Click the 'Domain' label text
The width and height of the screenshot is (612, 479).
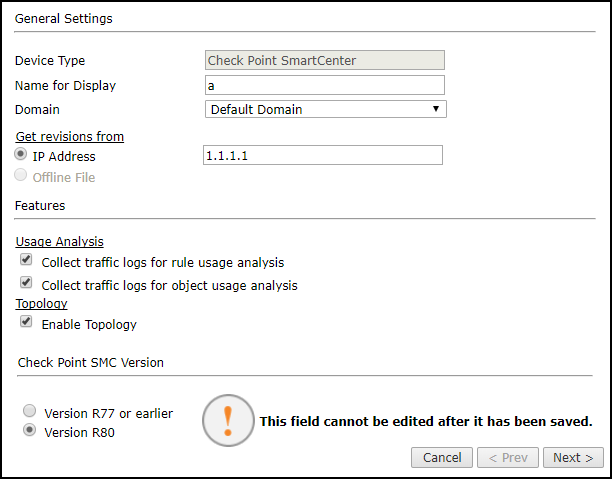coord(37,110)
